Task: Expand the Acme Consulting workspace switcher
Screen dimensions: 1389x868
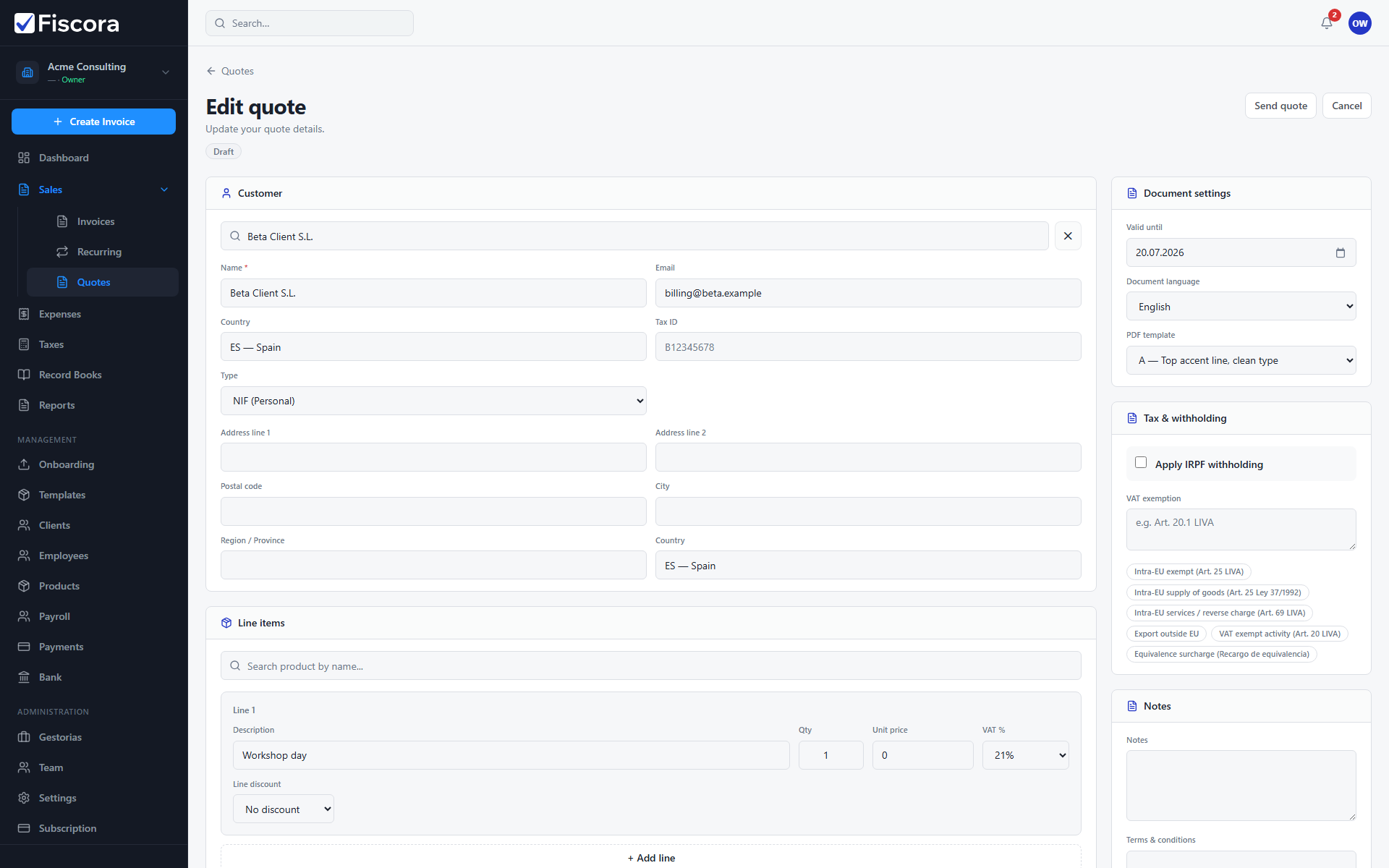Action: point(166,72)
